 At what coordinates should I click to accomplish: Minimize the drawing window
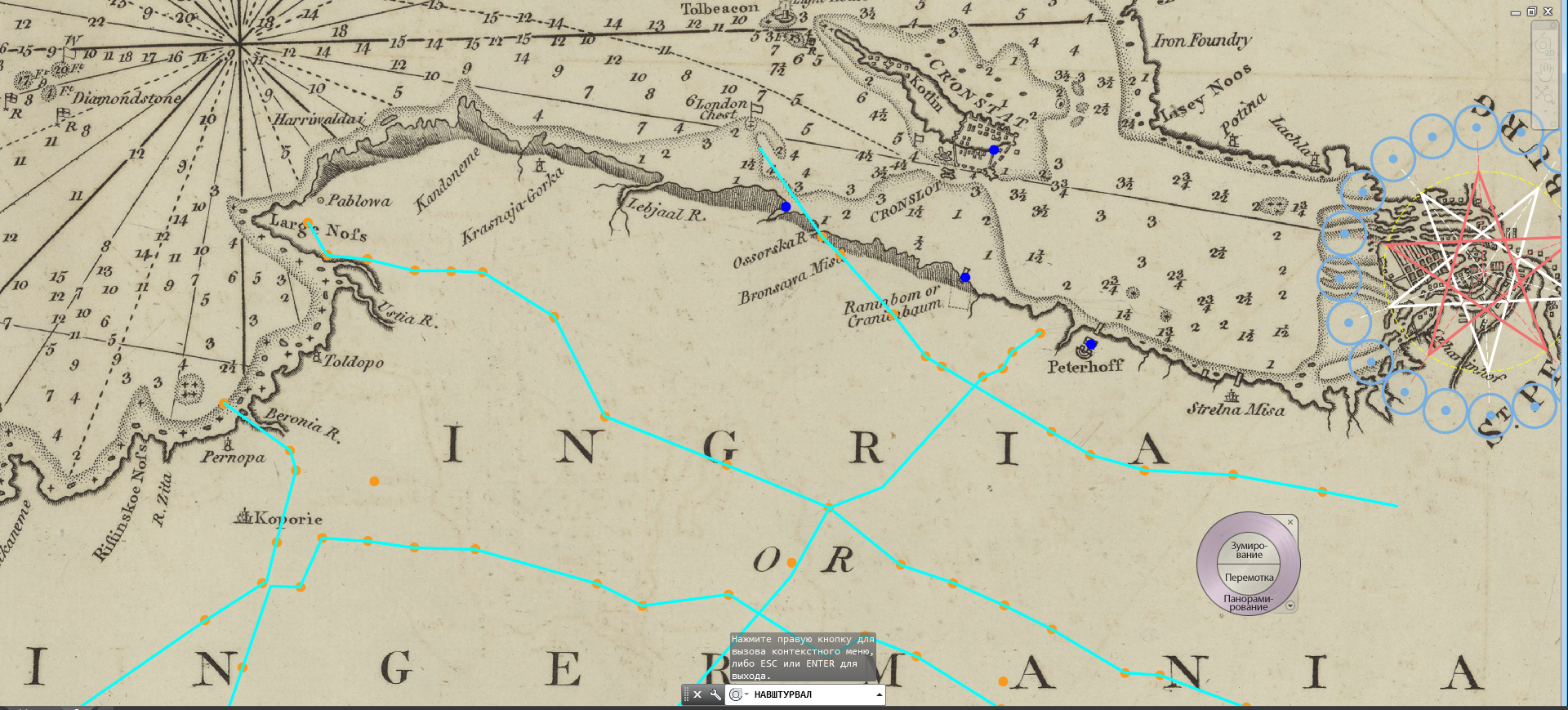[1516, 11]
